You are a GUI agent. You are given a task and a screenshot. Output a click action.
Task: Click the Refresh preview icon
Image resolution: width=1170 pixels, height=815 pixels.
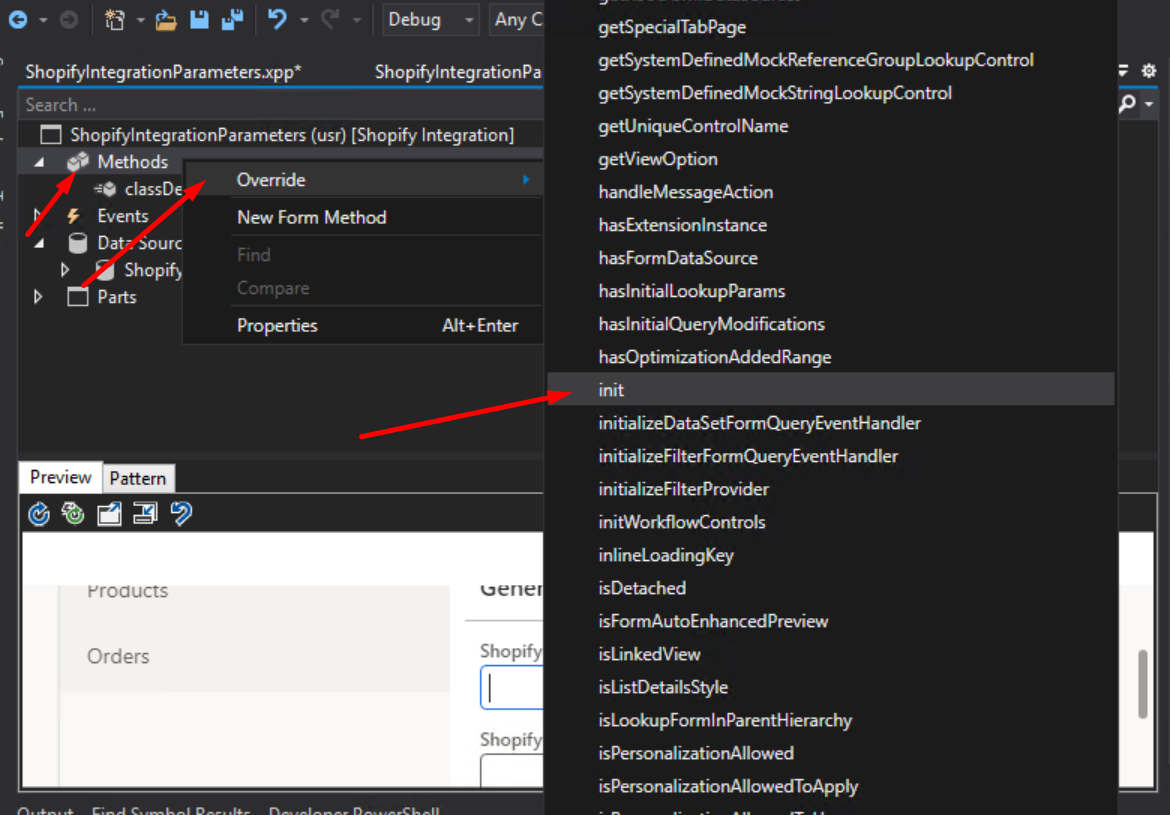(39, 514)
